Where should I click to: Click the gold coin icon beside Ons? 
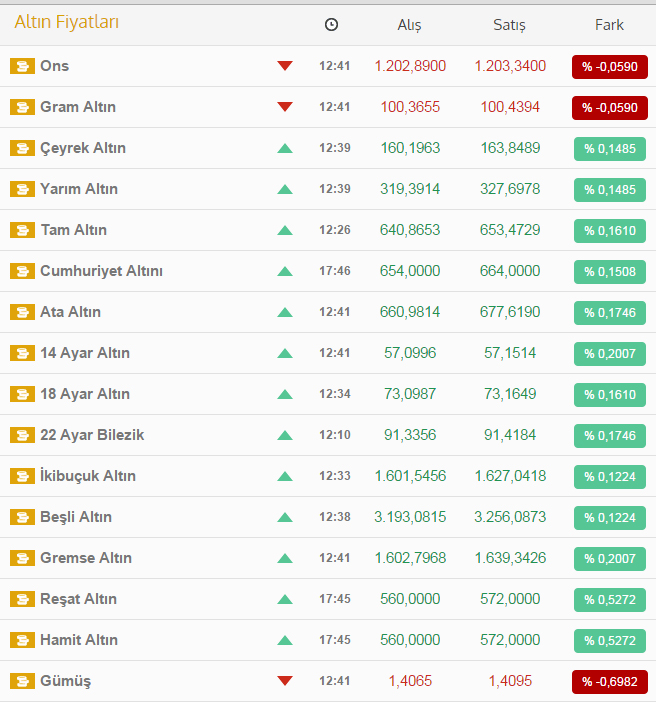tap(21, 66)
